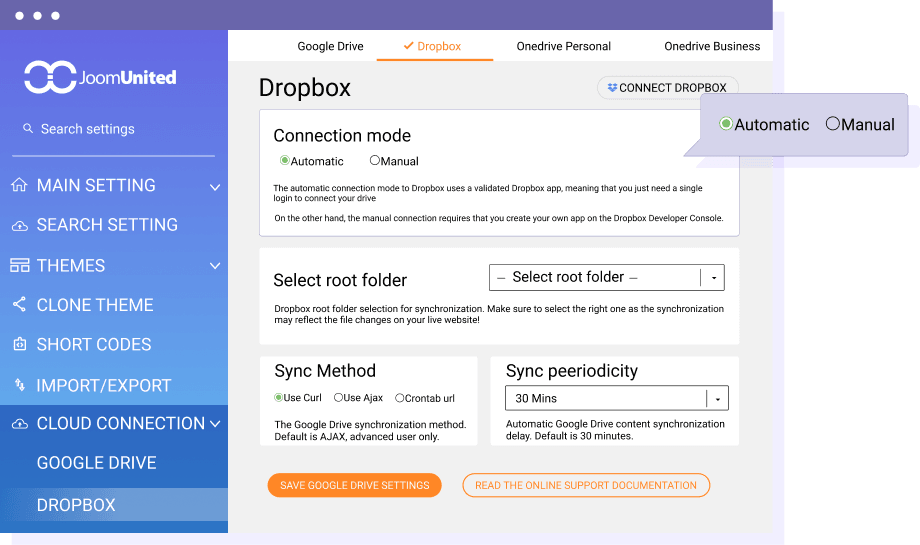This screenshot has width=920, height=545.
Task: Click the Search Setting cloud icon
Action: [x=20, y=226]
